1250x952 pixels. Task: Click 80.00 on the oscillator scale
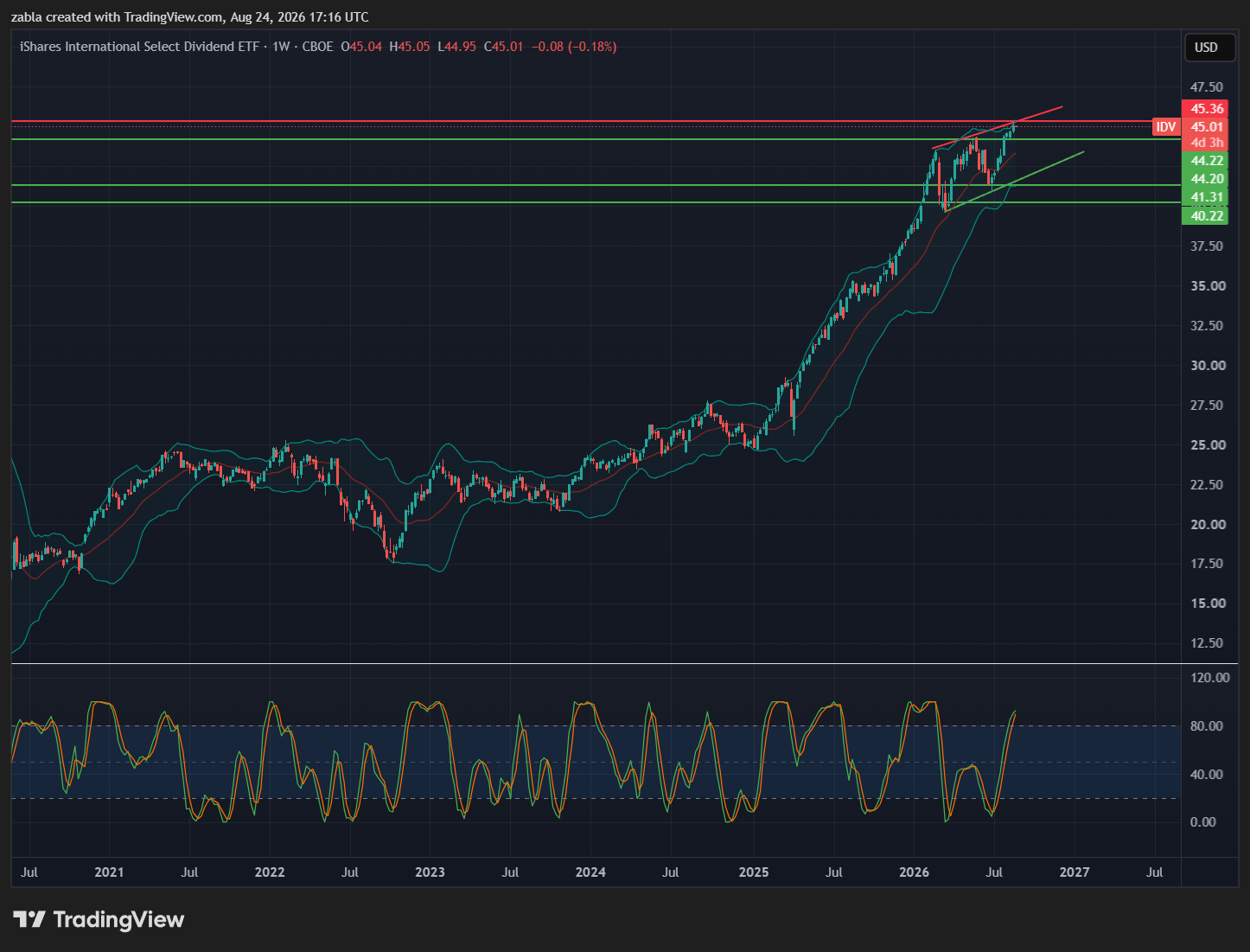tap(1207, 726)
